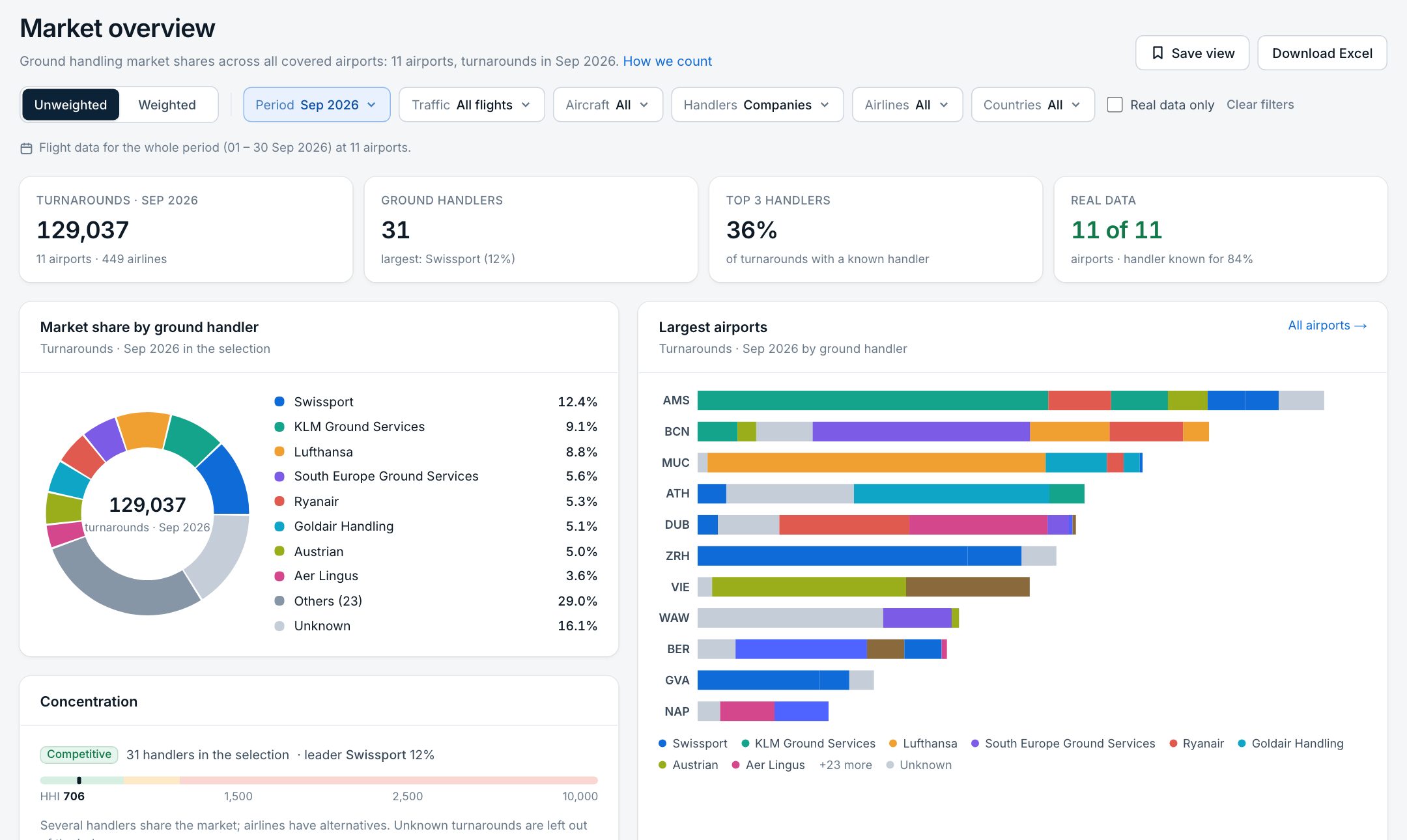Click the ZRH airport label
1407x840 pixels.
point(677,556)
